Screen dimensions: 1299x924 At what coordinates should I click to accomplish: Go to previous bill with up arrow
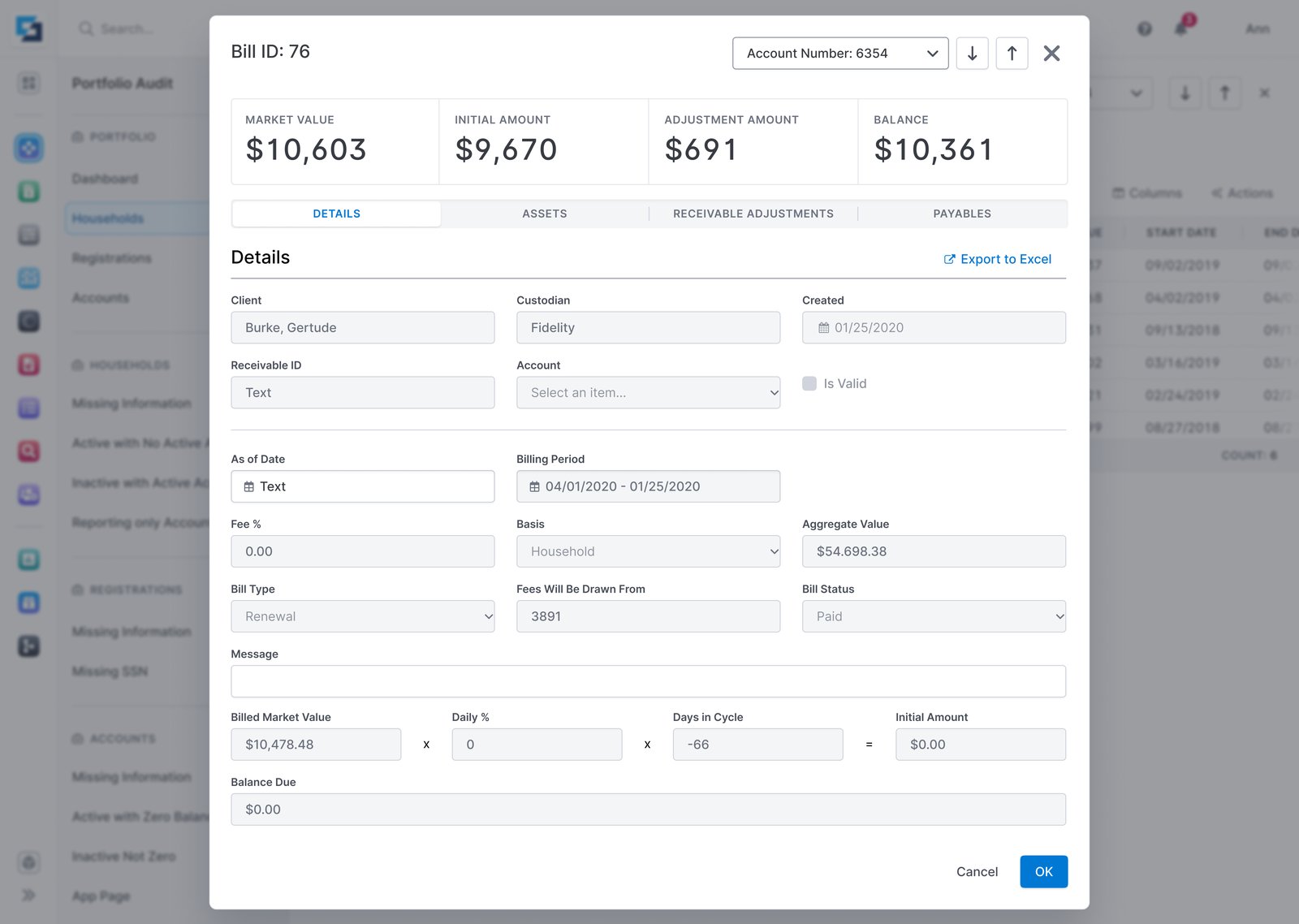point(1012,54)
